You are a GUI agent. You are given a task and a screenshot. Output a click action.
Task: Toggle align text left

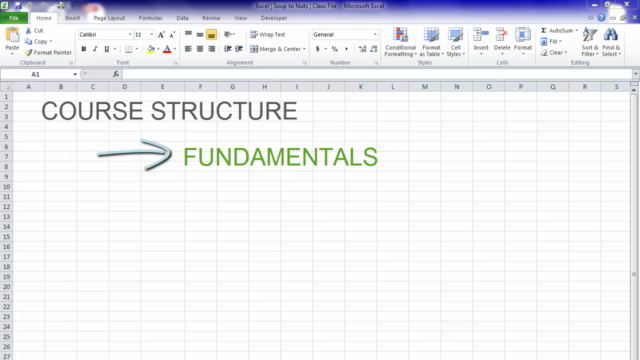tap(188, 49)
